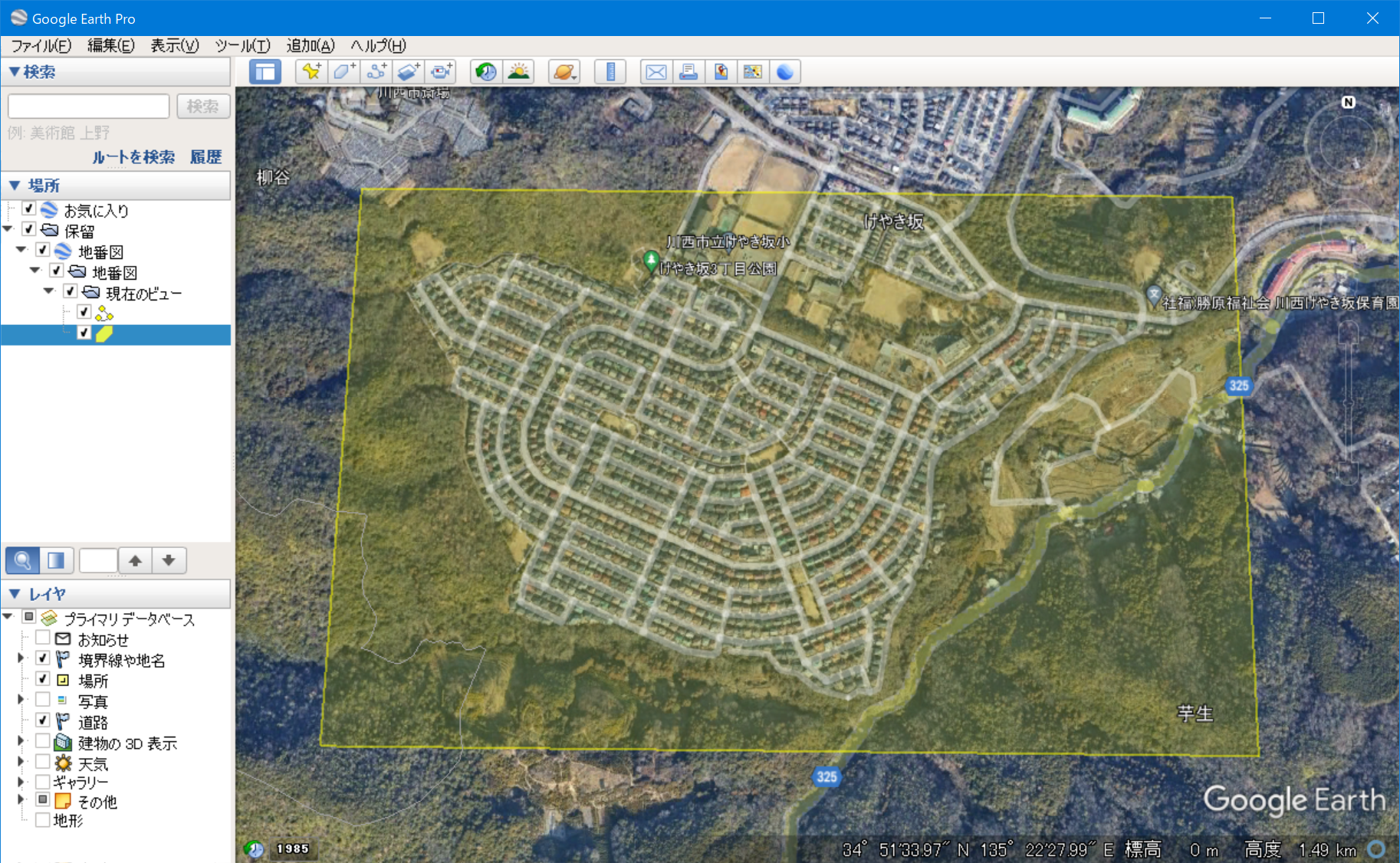Expand the 天気 layer group
1400x863 pixels.
tap(21, 762)
